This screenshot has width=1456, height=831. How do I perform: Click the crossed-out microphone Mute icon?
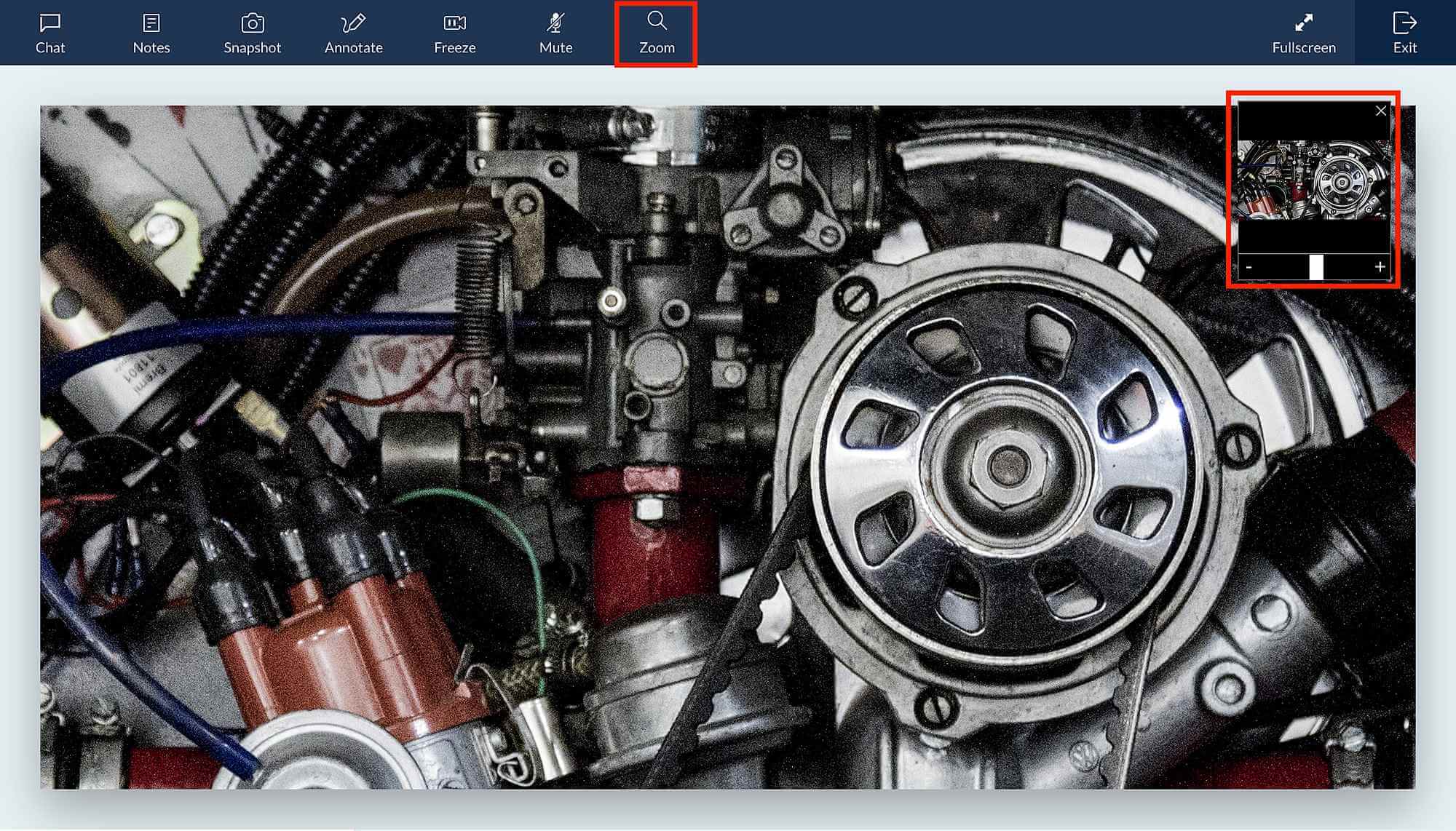coord(555,23)
